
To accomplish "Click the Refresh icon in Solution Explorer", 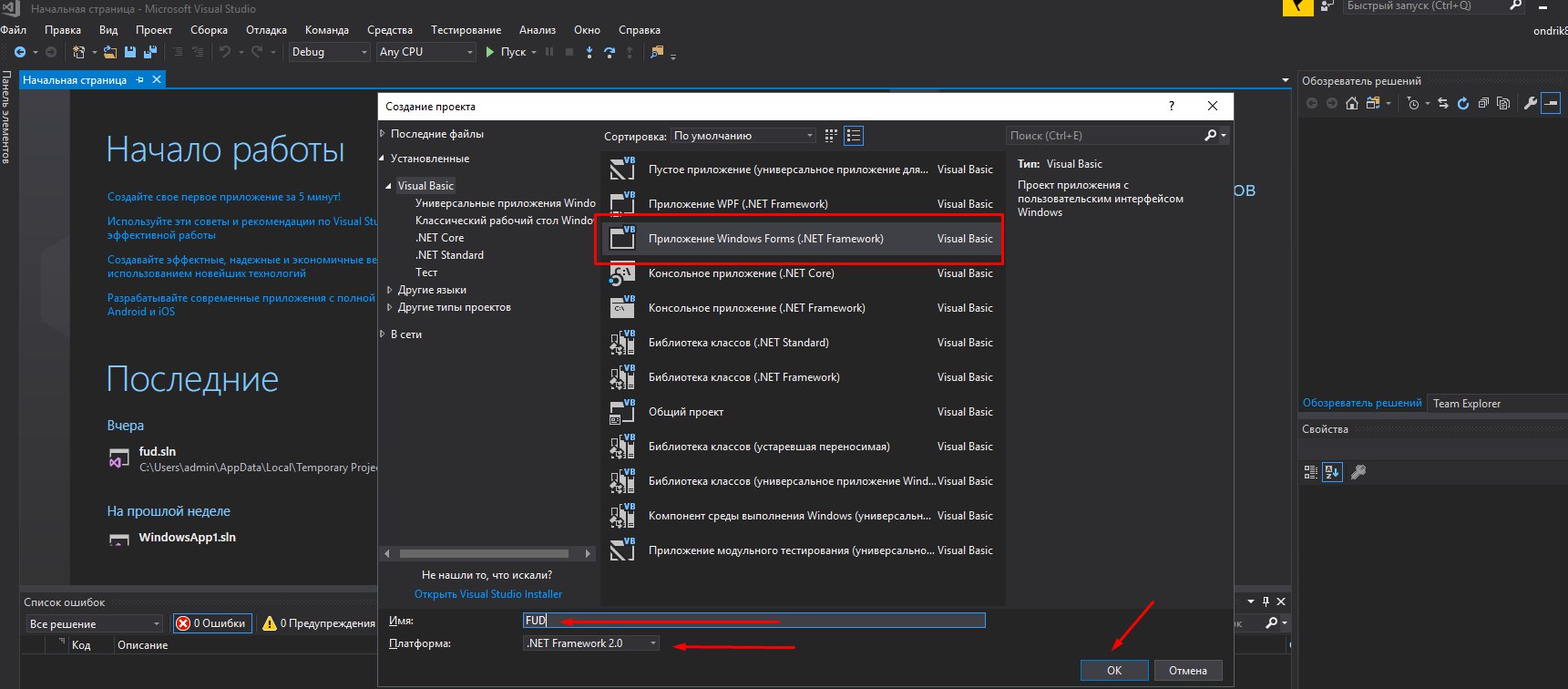I will [1463, 103].
